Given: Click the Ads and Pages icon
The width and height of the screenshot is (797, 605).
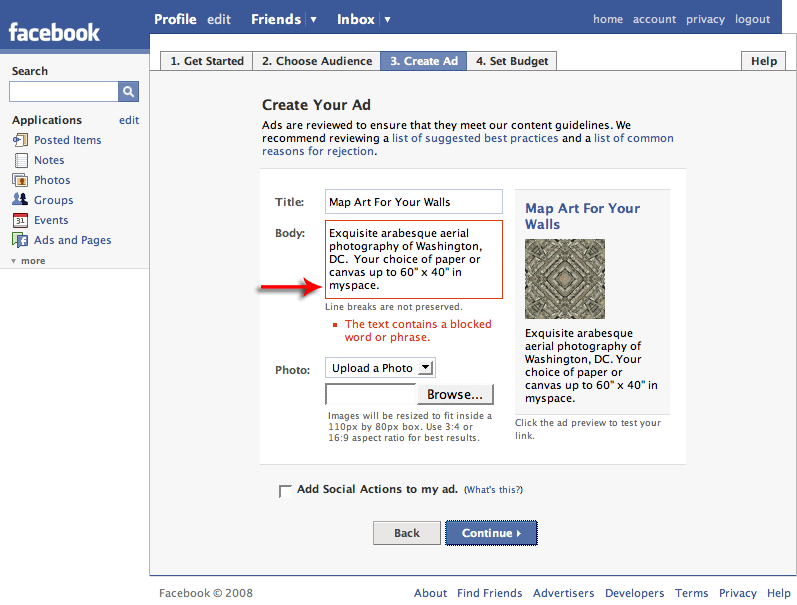Looking at the screenshot, I should (x=20, y=240).
